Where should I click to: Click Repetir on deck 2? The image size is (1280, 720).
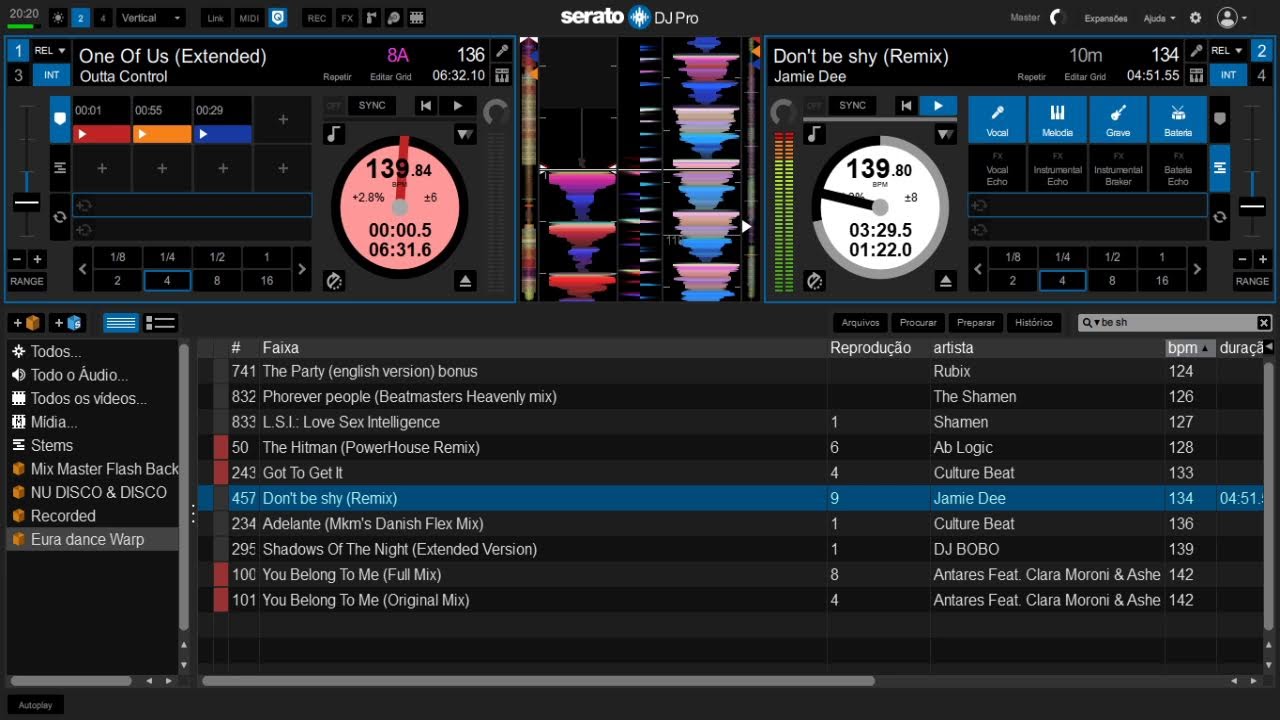pyautogui.click(x=1032, y=77)
